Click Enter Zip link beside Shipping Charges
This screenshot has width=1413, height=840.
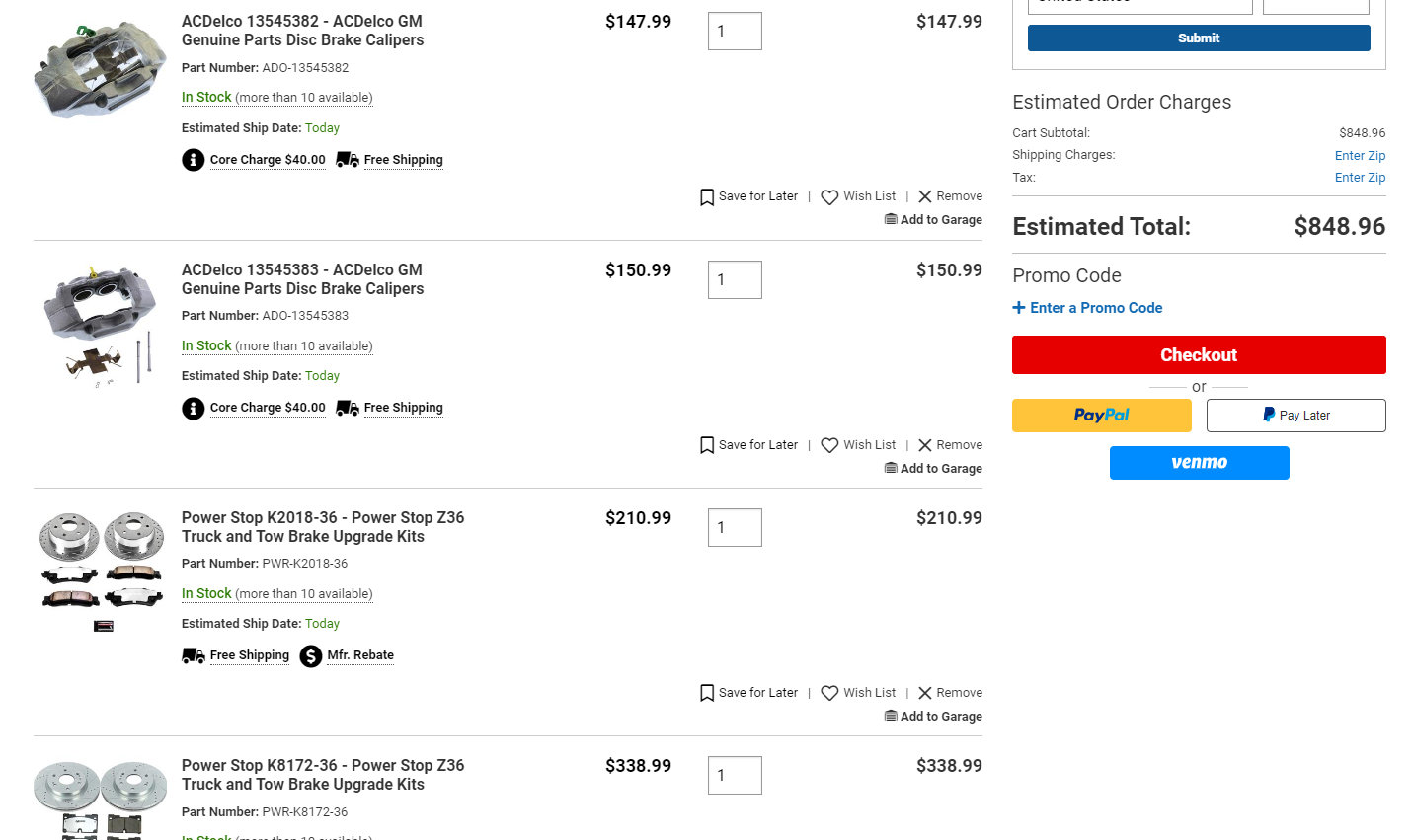[x=1360, y=156]
